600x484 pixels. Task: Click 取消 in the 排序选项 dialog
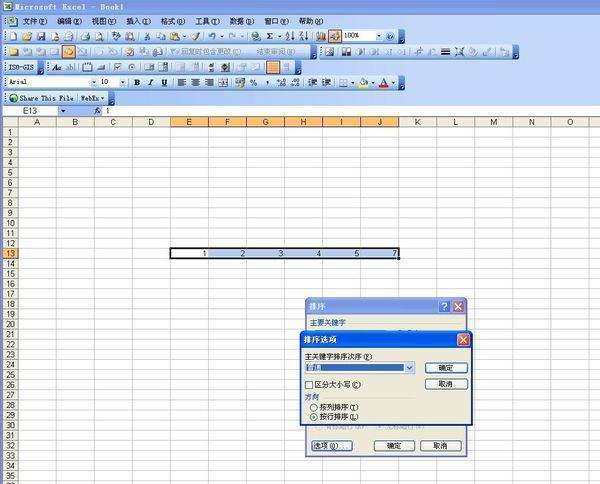pos(446,384)
